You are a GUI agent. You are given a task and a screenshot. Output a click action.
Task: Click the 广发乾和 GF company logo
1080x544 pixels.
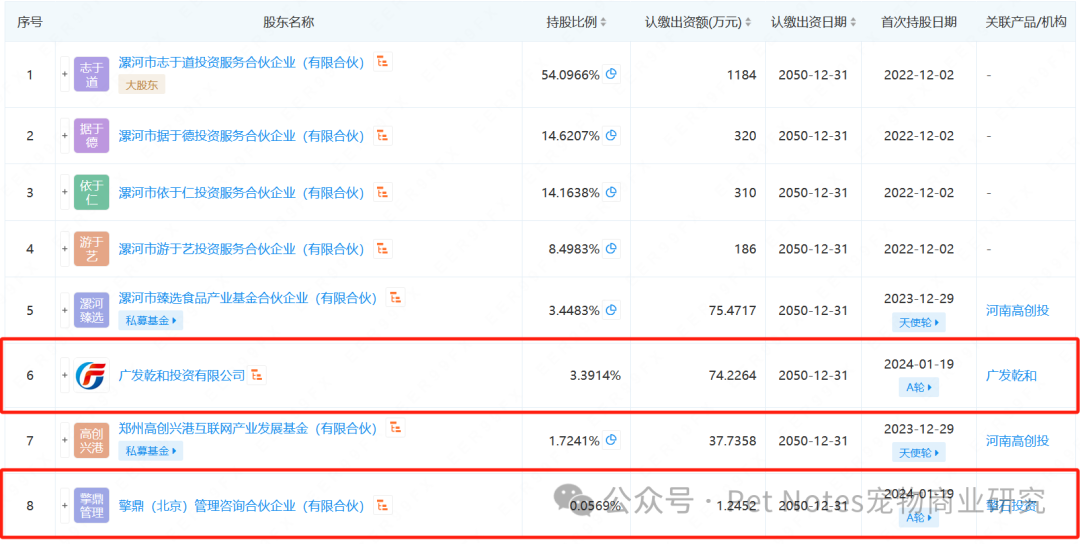tap(91, 375)
